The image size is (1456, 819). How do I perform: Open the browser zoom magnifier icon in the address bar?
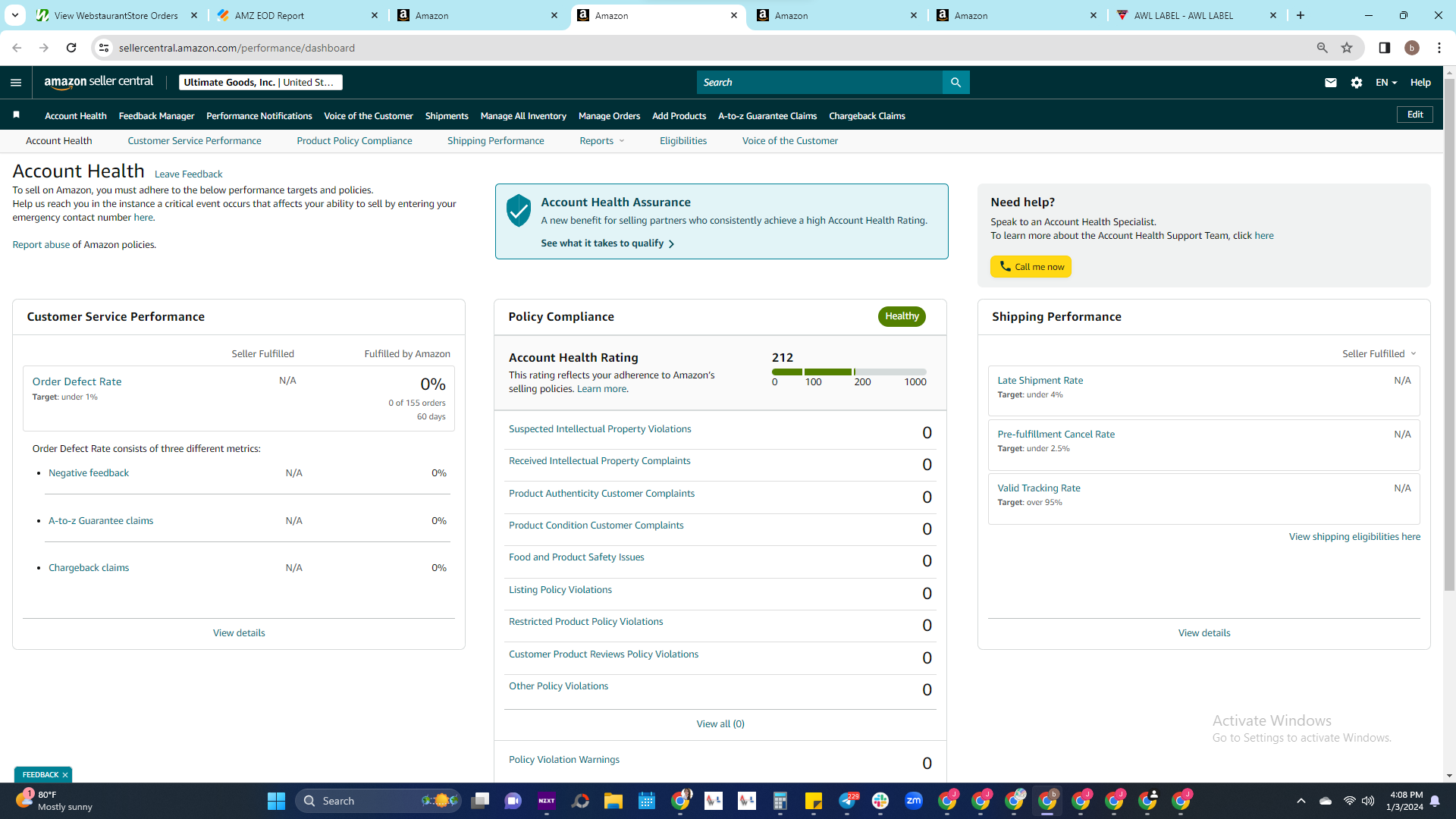click(1323, 48)
